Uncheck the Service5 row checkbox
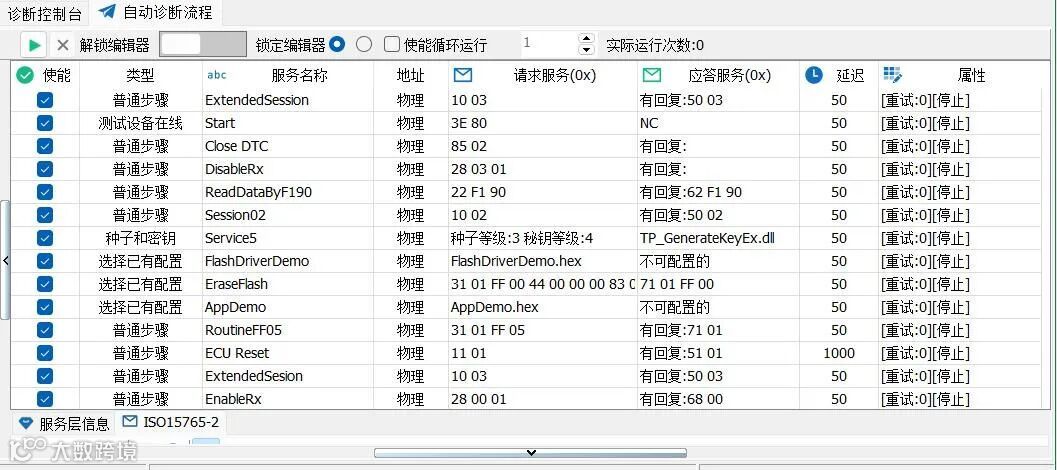Image resolution: width=1057 pixels, height=470 pixels. pyautogui.click(x=45, y=238)
